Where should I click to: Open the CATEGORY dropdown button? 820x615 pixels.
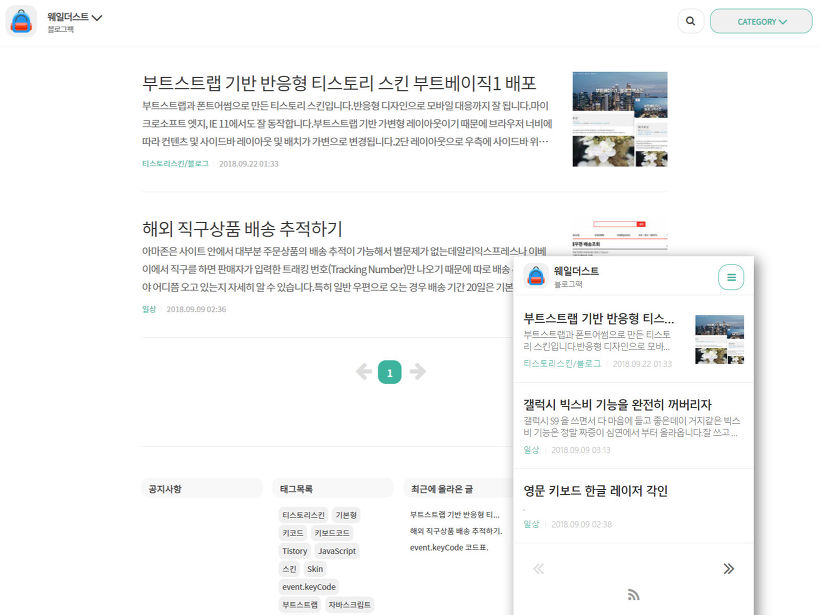tap(761, 21)
